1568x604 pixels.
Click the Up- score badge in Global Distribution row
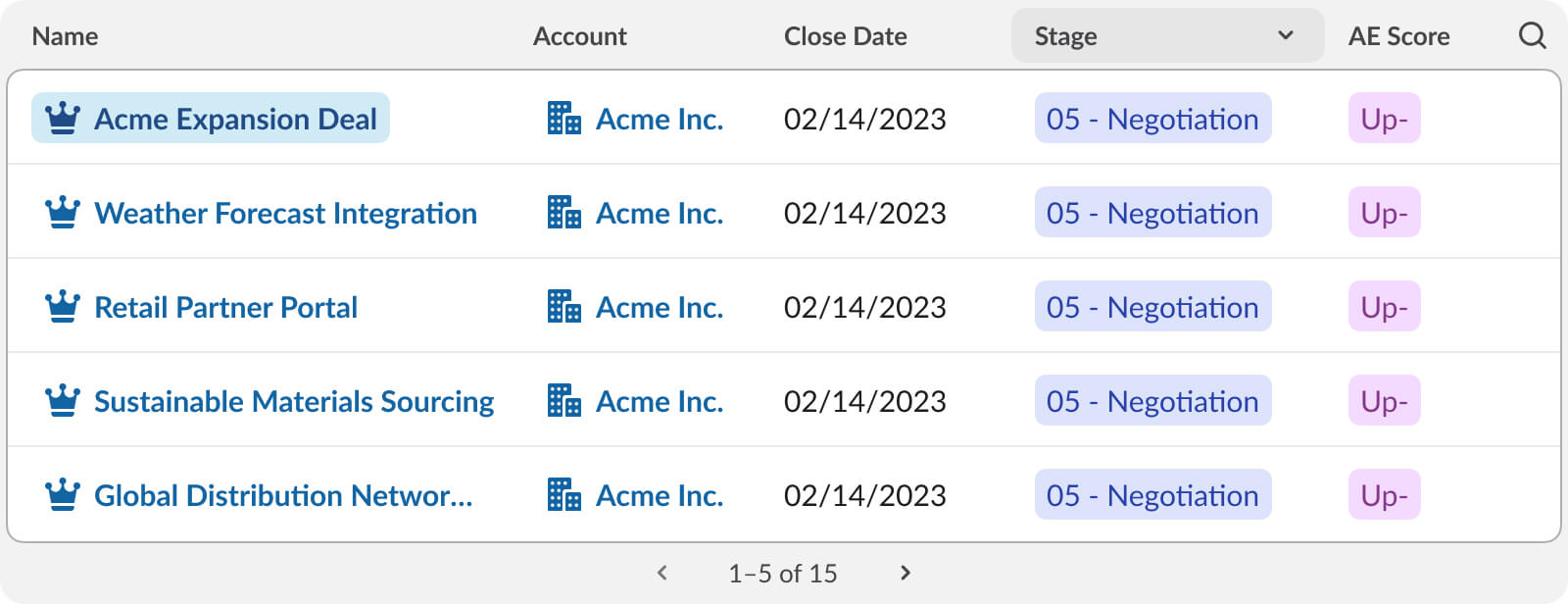[1384, 495]
